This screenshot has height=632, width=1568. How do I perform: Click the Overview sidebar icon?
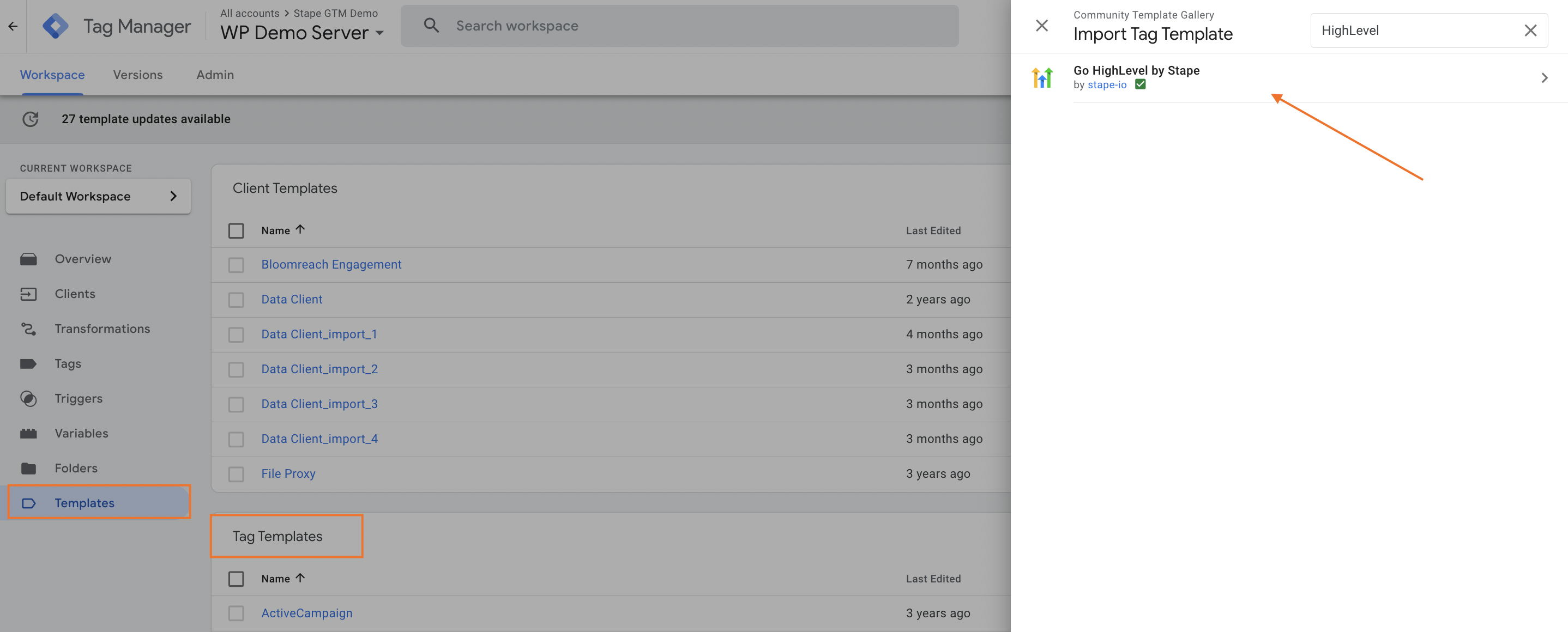(28, 259)
